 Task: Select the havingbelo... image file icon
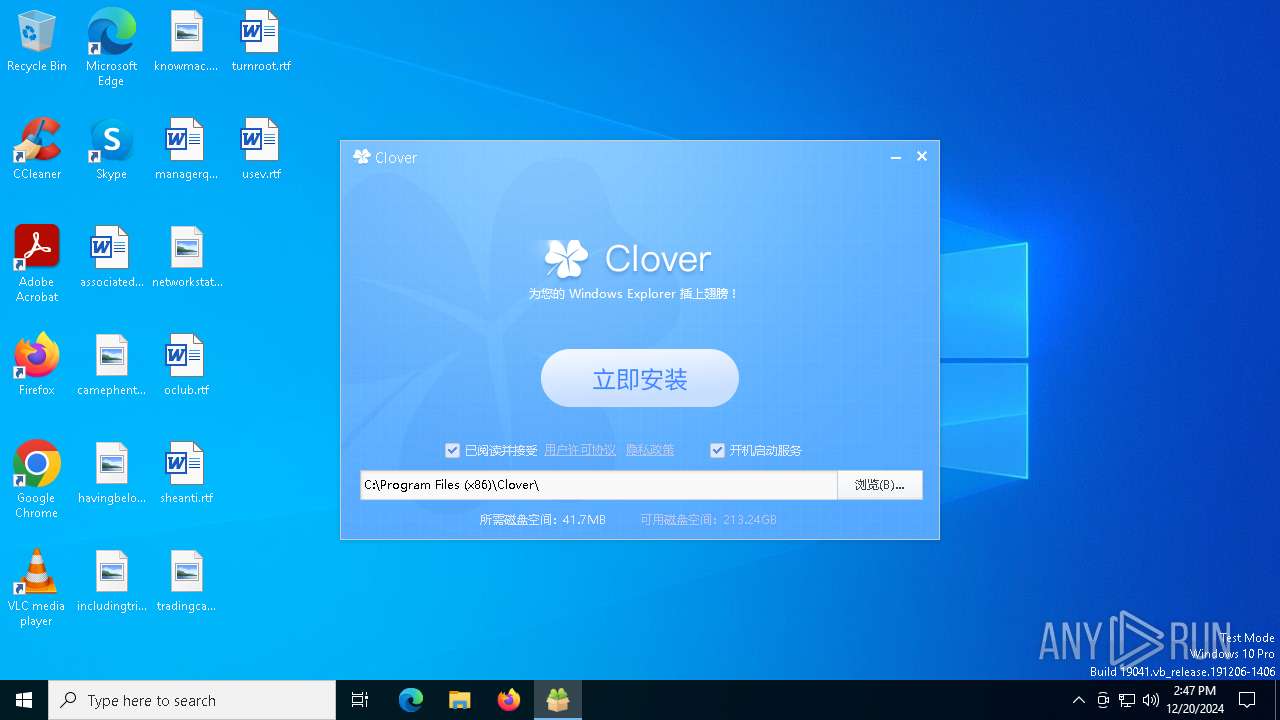click(x=111, y=474)
